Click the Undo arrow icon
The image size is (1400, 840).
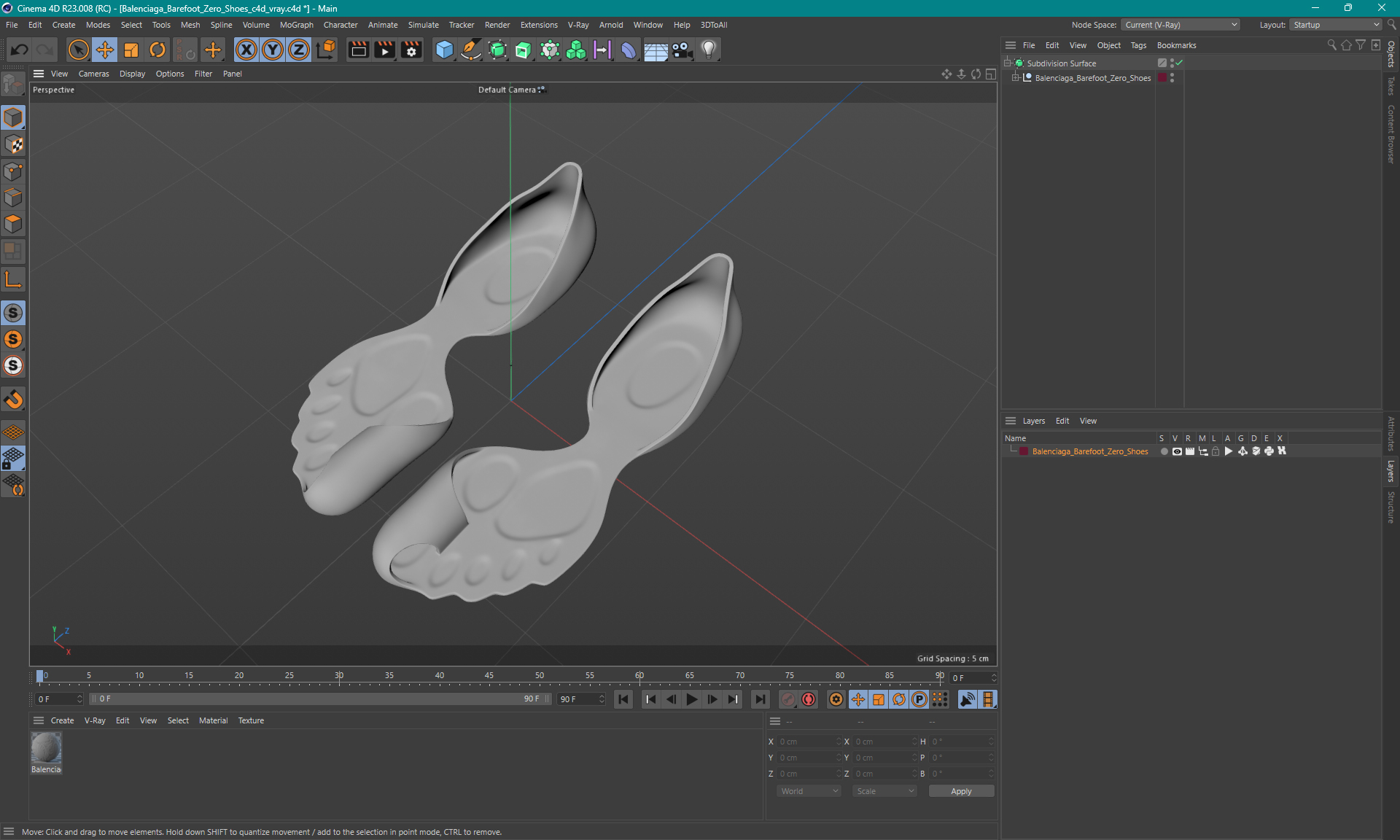(20, 50)
